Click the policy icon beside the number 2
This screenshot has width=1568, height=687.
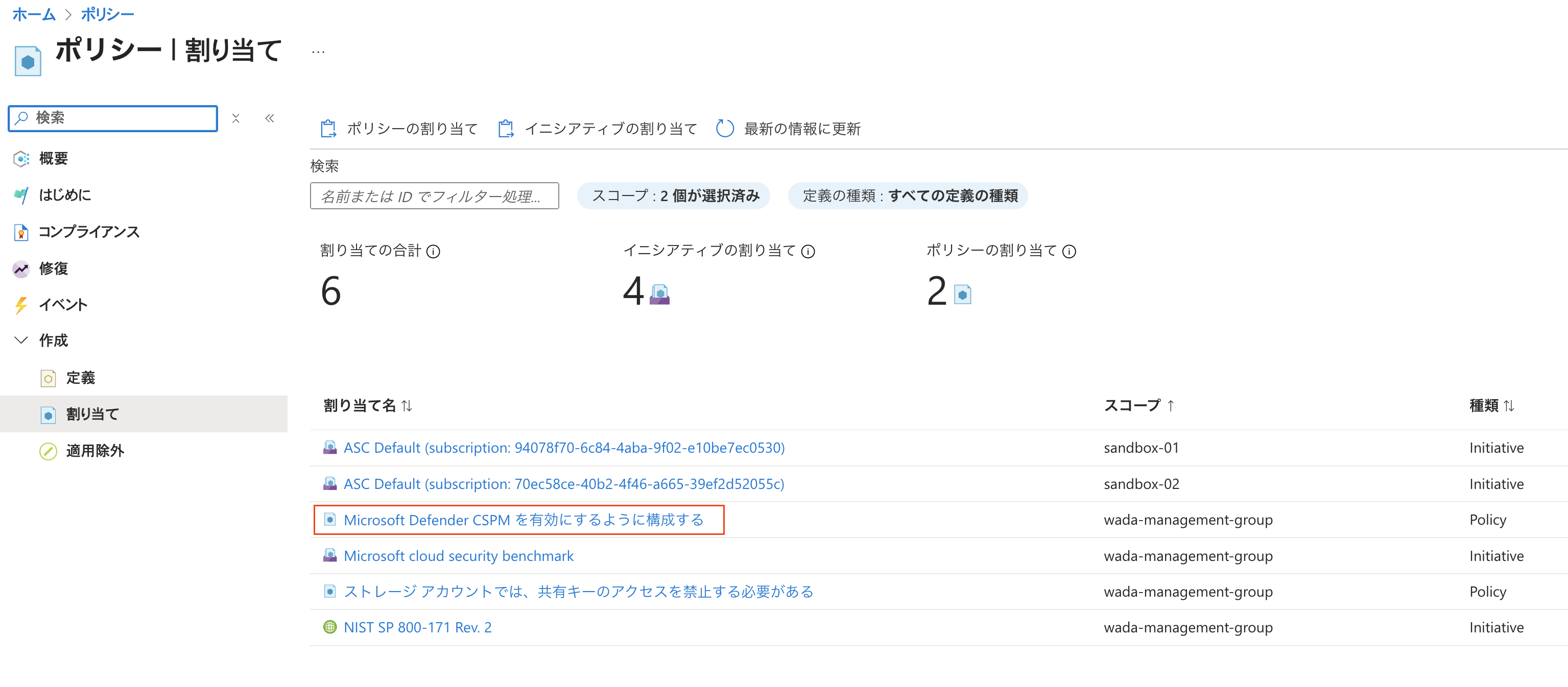pyautogui.click(x=962, y=294)
